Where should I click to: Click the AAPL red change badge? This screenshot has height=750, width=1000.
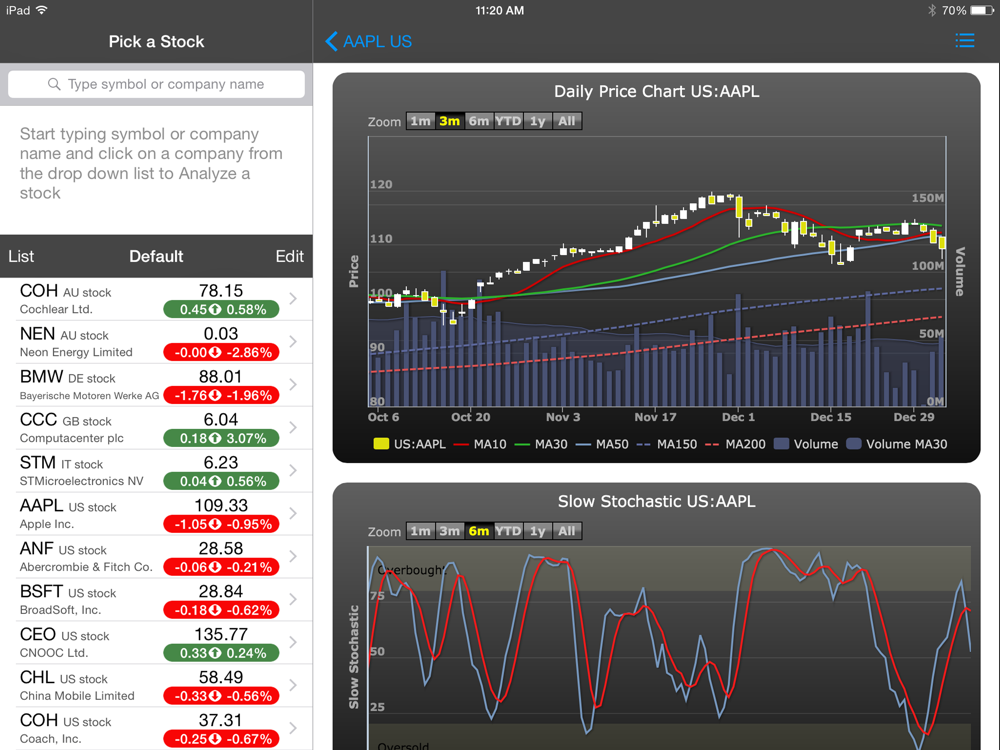[221, 524]
